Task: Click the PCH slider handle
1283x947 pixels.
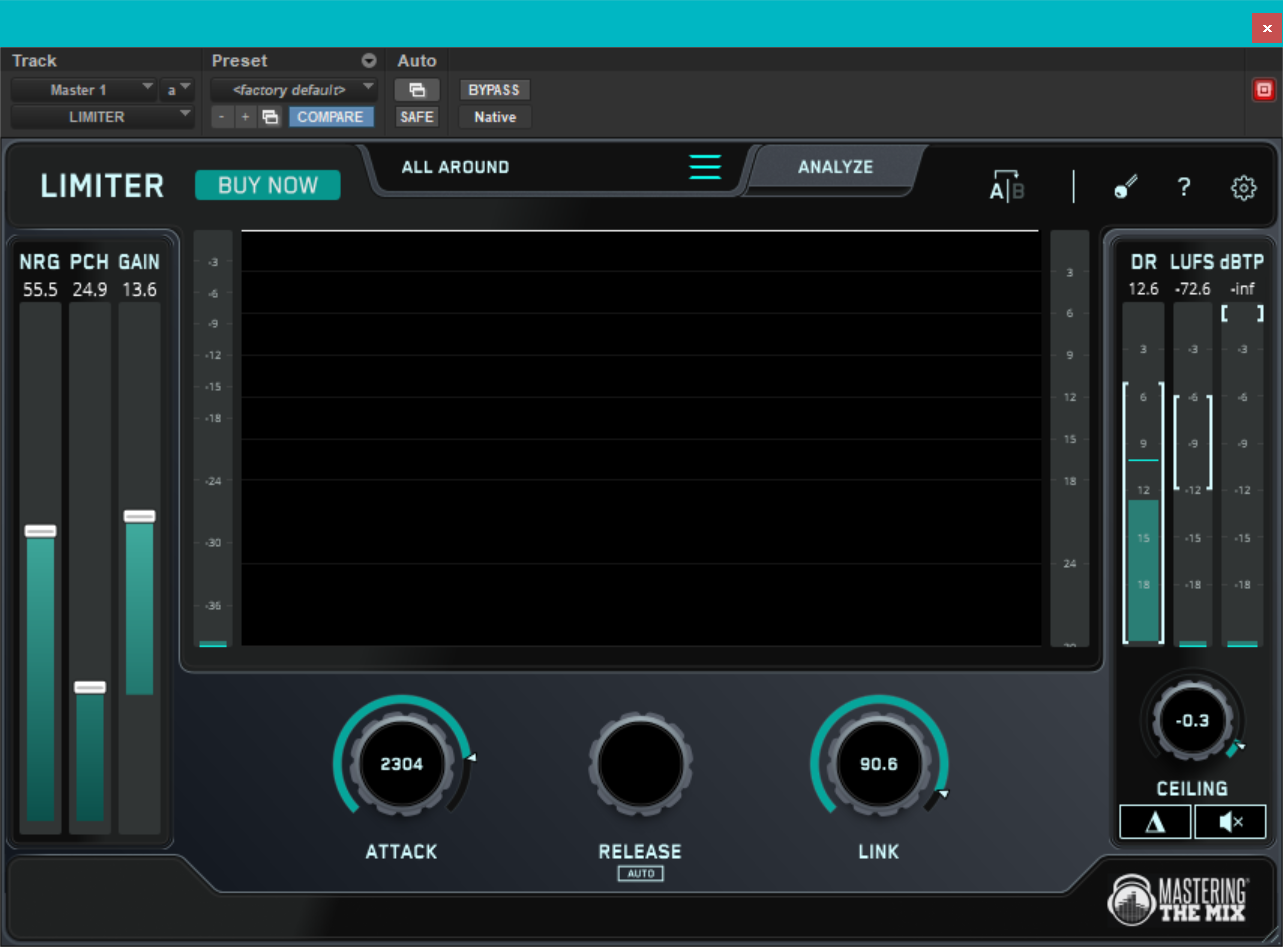Action: [x=90, y=687]
